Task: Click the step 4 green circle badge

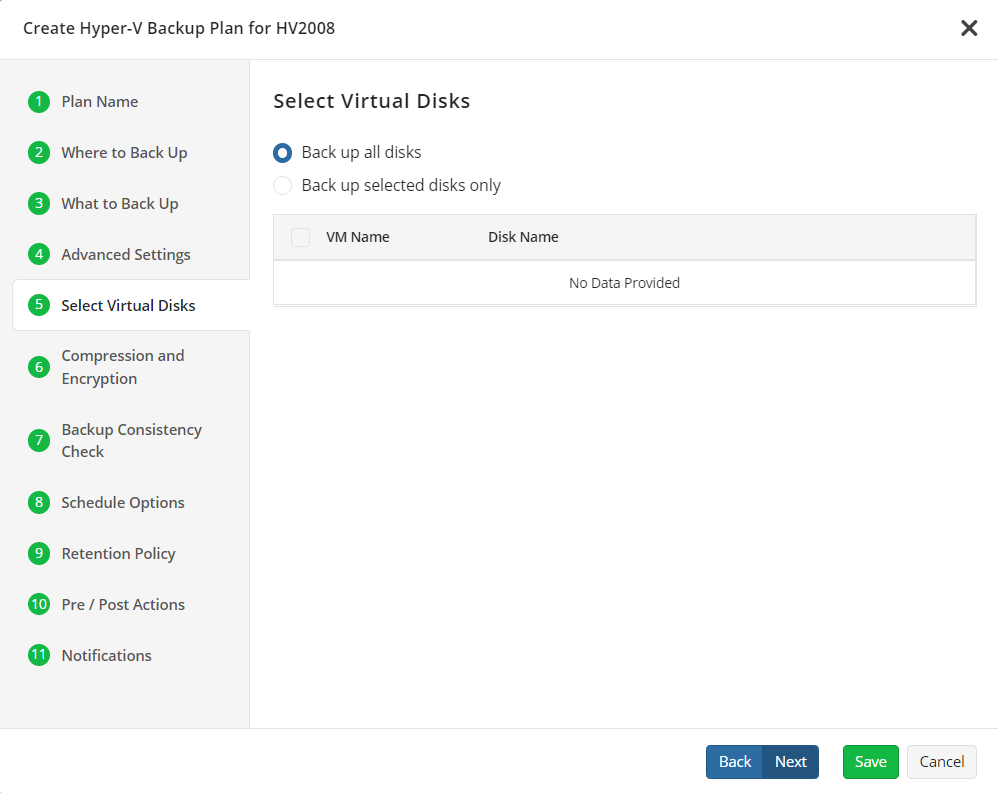Action: (39, 255)
